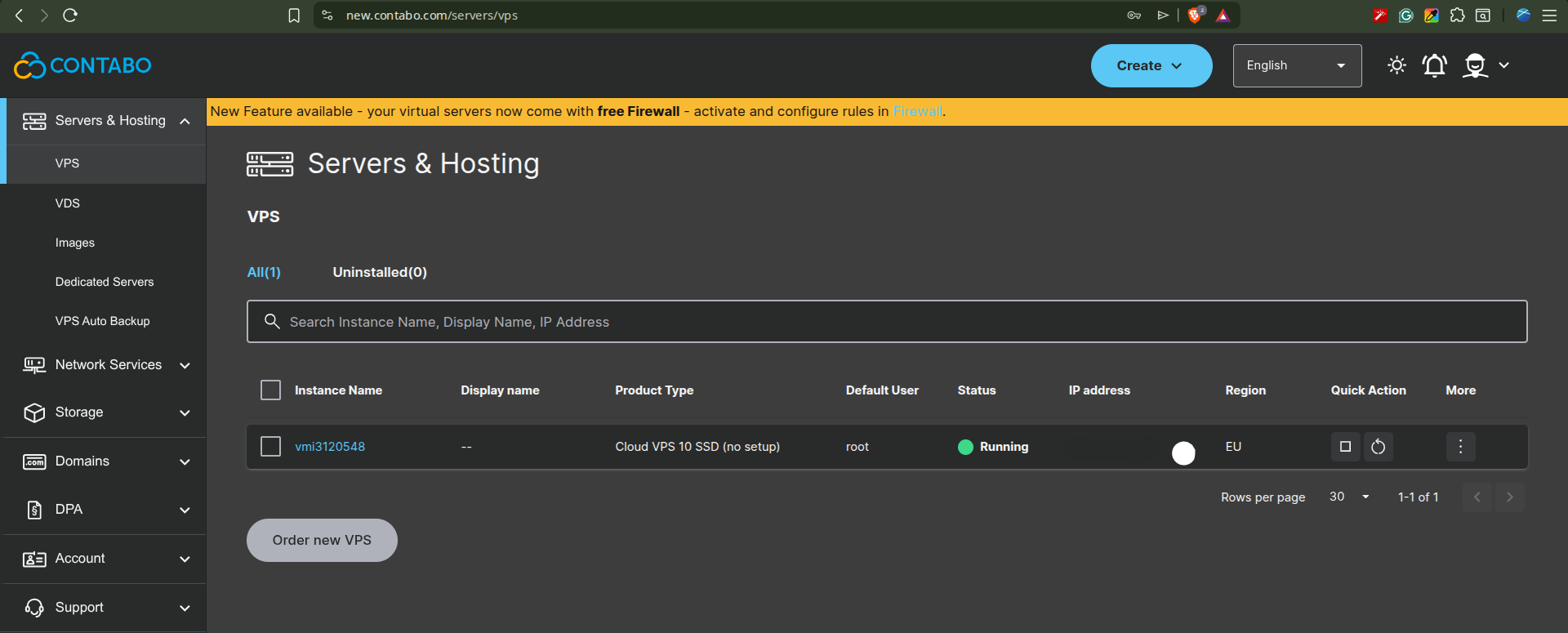Go to the next results page
This screenshot has width=1568, height=633.
coord(1509,497)
